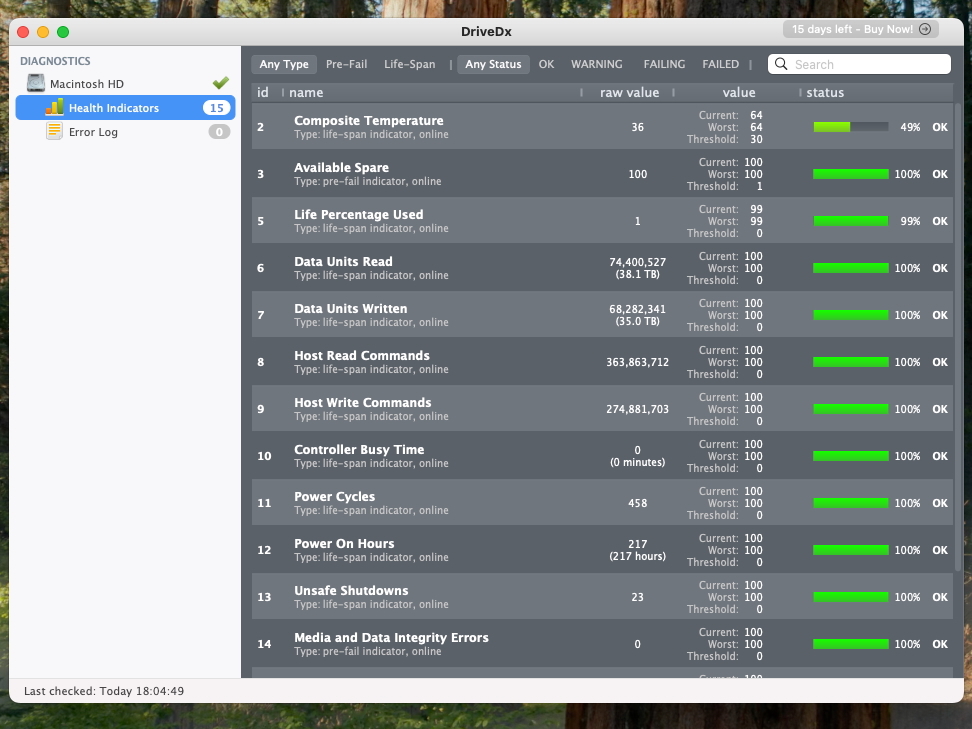Click the Error Log notepad icon
972x729 pixels.
click(x=55, y=131)
